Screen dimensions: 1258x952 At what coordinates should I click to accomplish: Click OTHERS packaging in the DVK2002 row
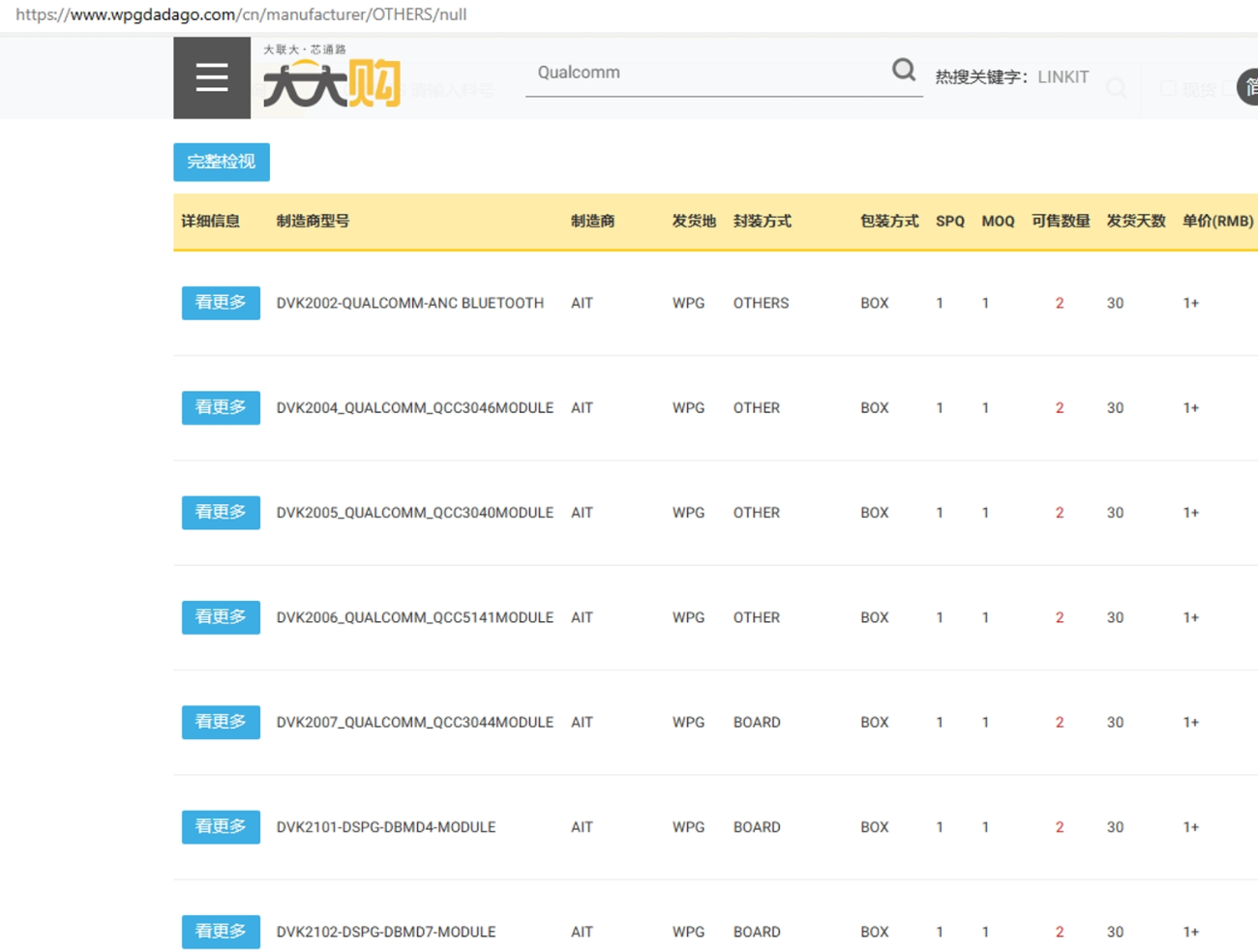[x=761, y=304]
